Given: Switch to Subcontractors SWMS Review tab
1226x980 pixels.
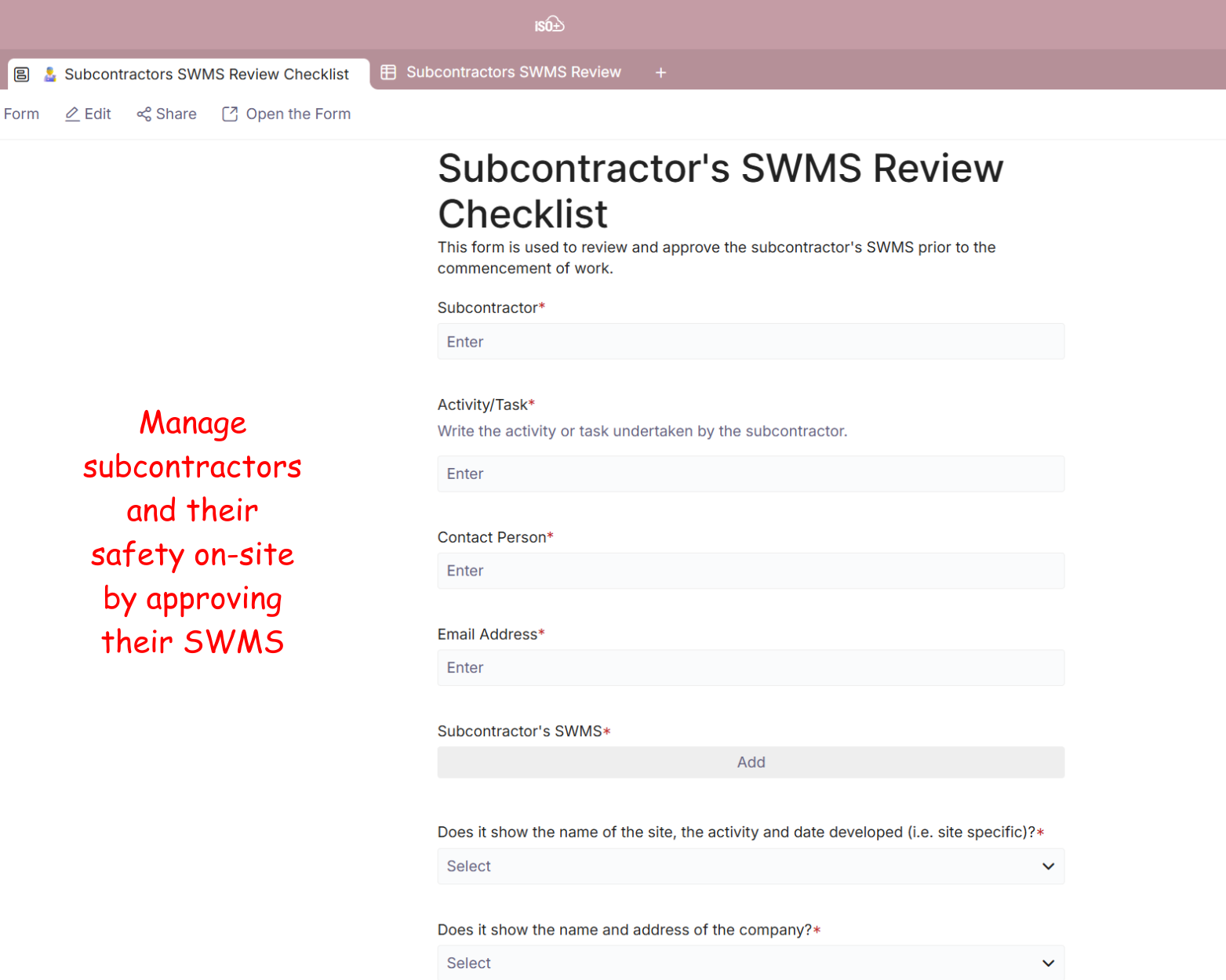Looking at the screenshot, I should point(513,72).
